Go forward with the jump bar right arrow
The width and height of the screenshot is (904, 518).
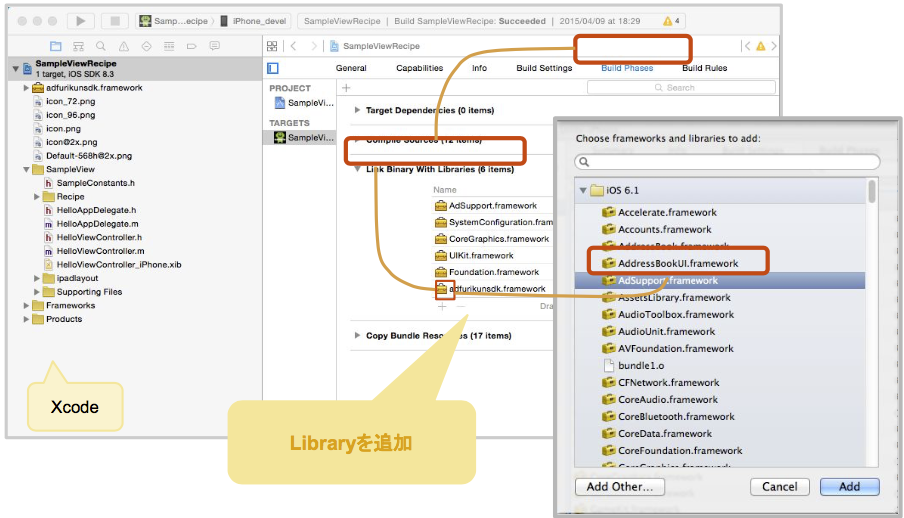pos(314,46)
